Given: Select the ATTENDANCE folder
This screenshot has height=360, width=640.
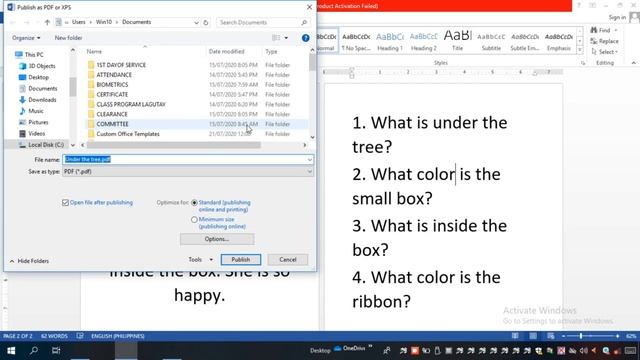Looking at the screenshot, I should (114, 75).
